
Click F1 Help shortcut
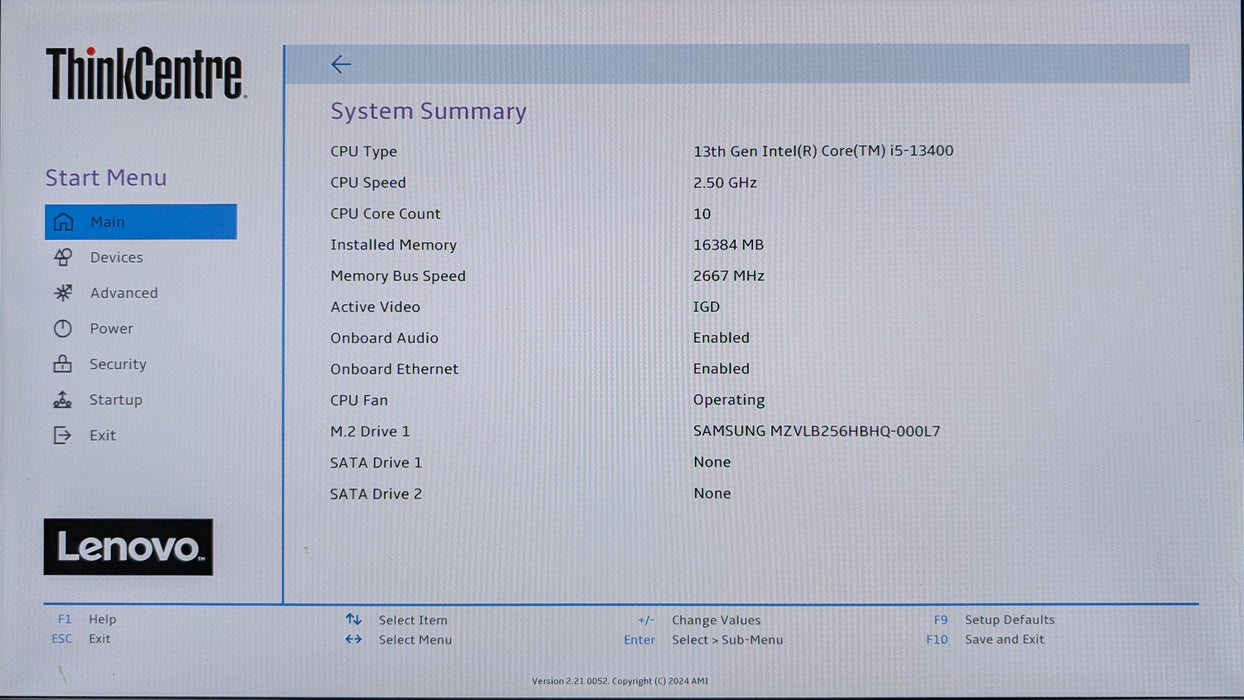tap(87, 620)
